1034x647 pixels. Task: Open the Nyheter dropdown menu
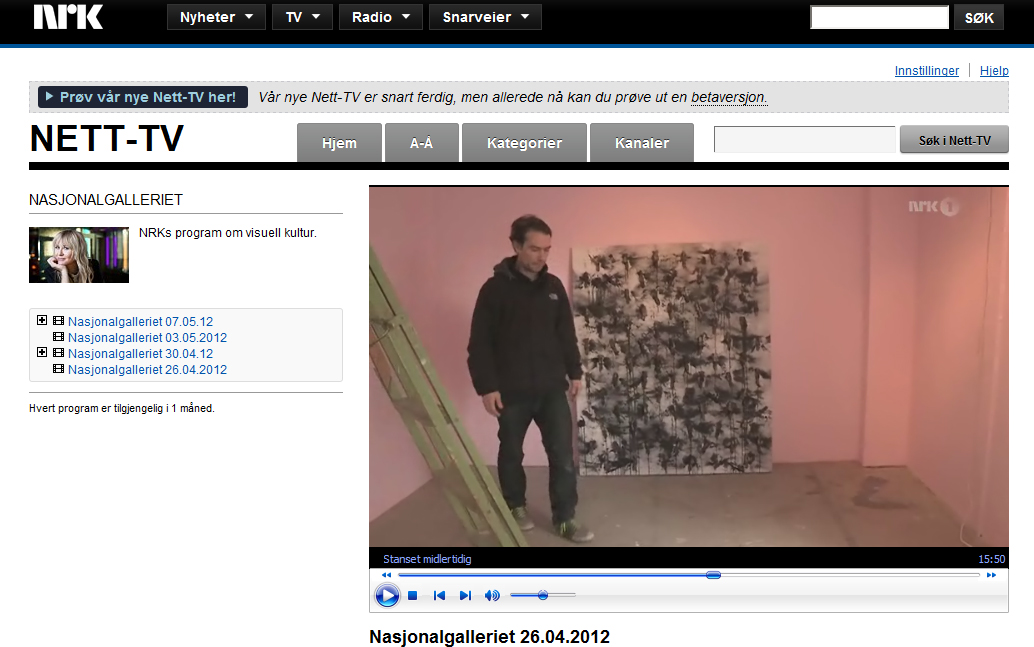tap(216, 17)
